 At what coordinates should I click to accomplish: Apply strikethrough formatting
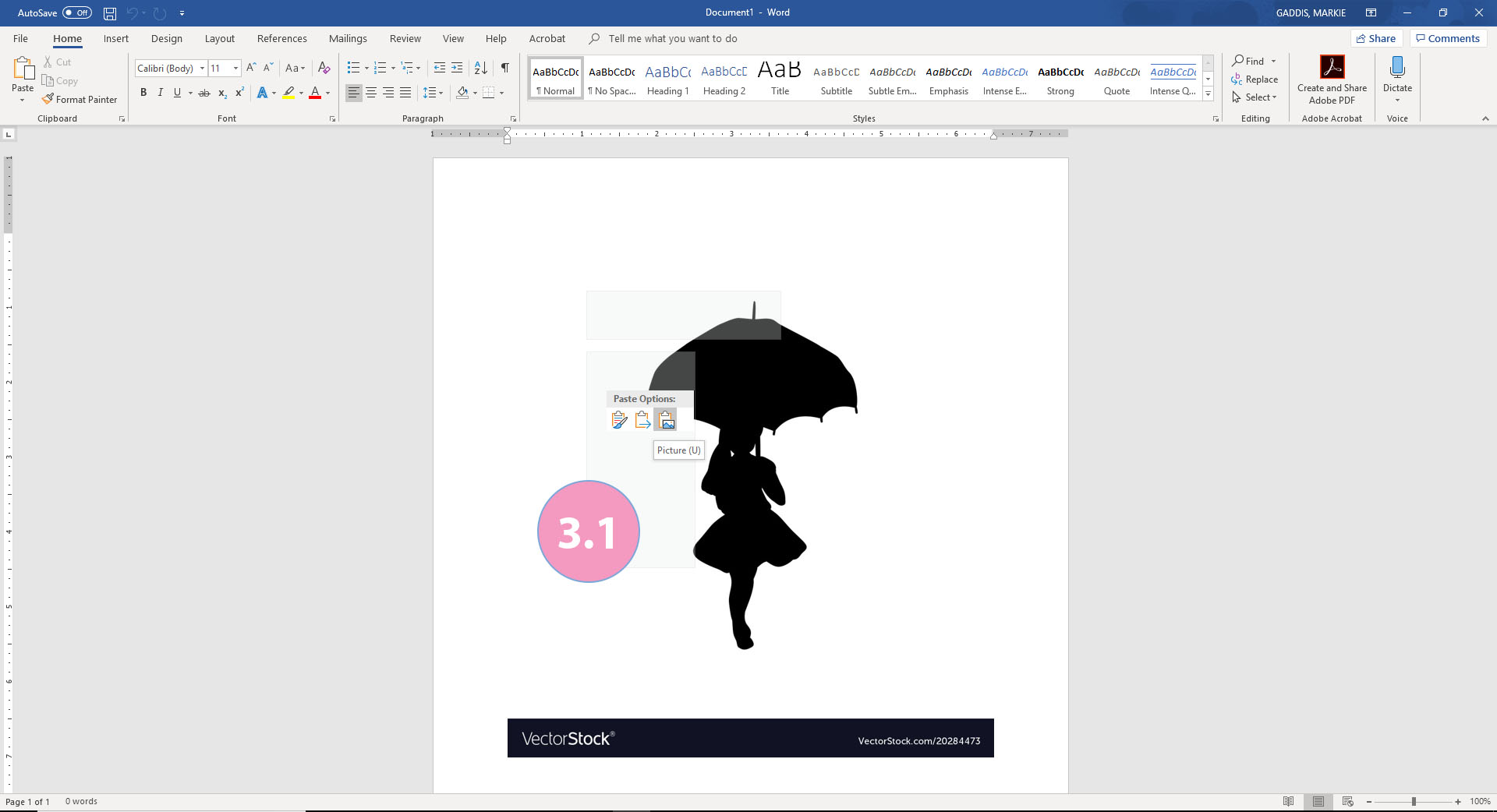coord(204,93)
